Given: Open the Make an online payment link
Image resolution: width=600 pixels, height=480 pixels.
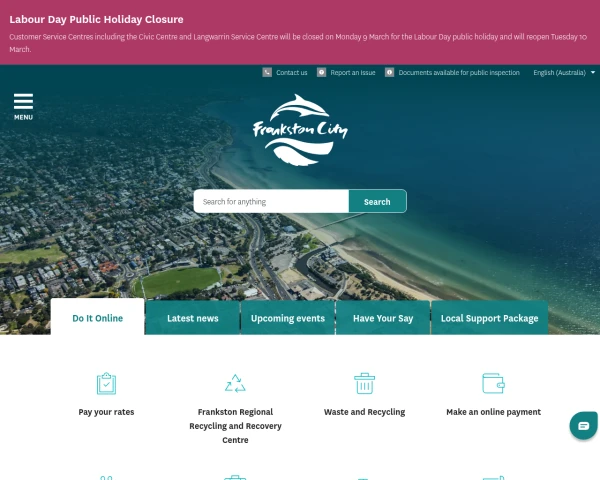Looking at the screenshot, I should click(x=494, y=412).
